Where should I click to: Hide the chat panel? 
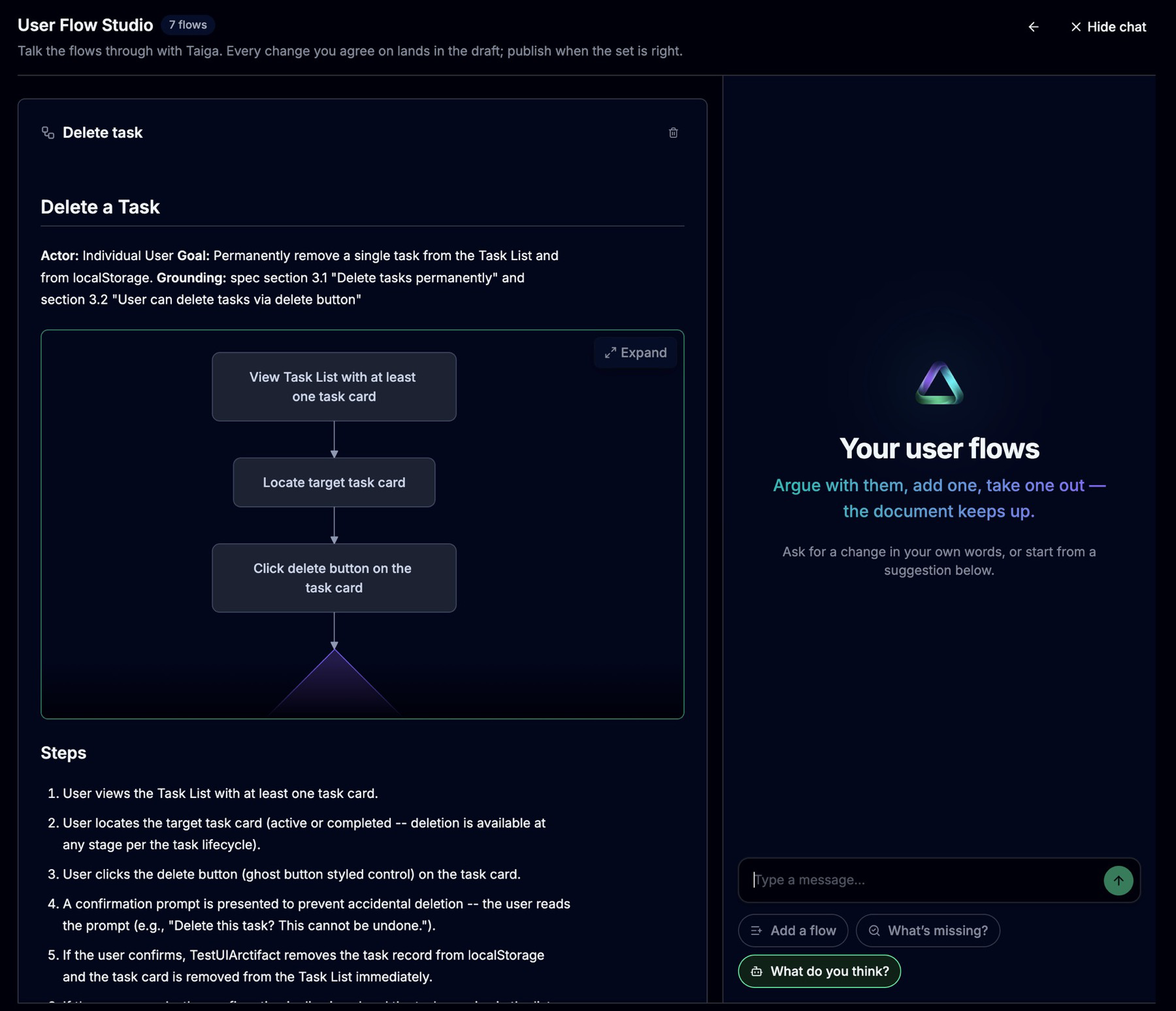[1108, 27]
